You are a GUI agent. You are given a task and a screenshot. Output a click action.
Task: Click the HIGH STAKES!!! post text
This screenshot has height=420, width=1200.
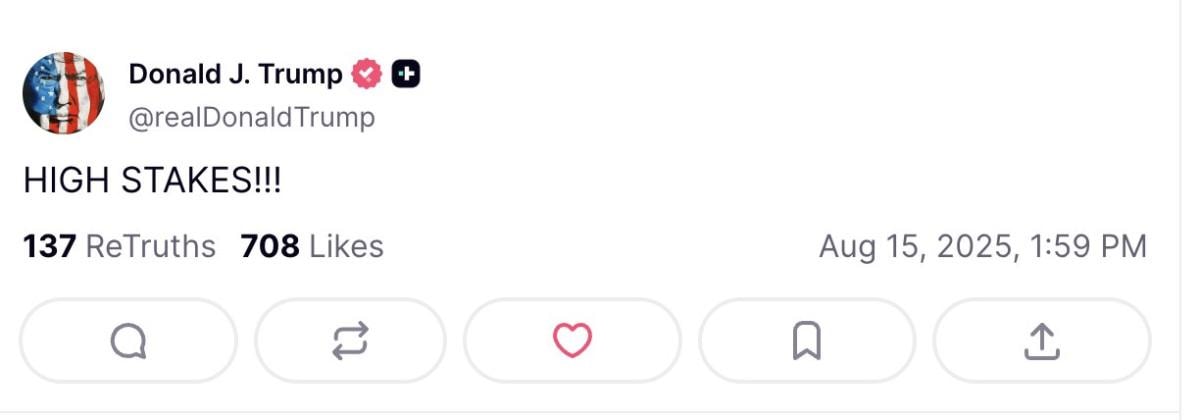point(152,181)
